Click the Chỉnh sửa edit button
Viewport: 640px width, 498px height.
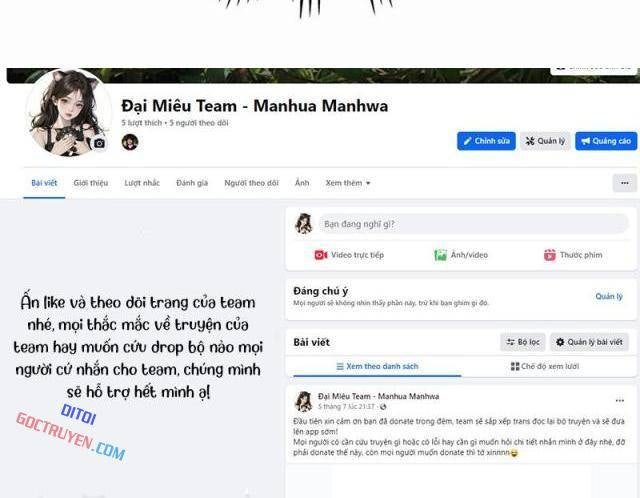(x=486, y=141)
